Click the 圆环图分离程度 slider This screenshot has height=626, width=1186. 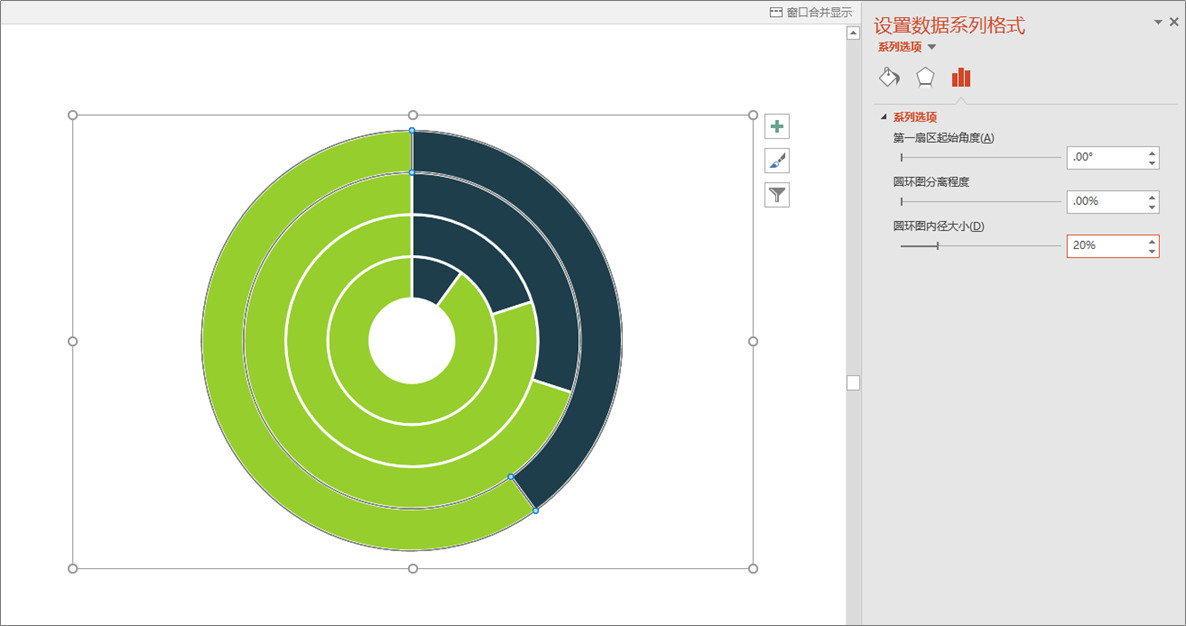980,202
